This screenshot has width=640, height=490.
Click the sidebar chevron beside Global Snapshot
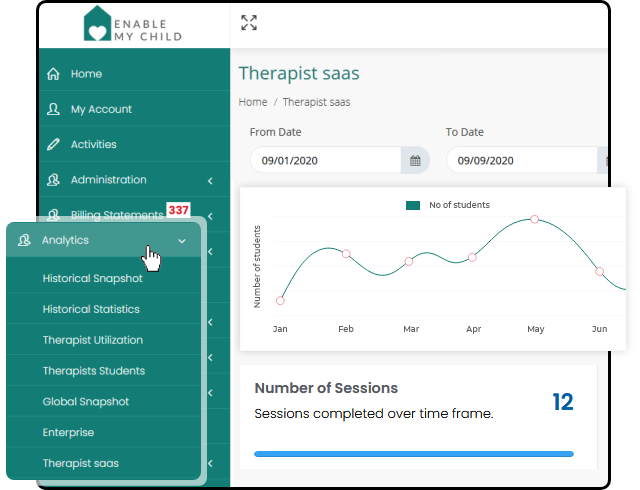210,393
